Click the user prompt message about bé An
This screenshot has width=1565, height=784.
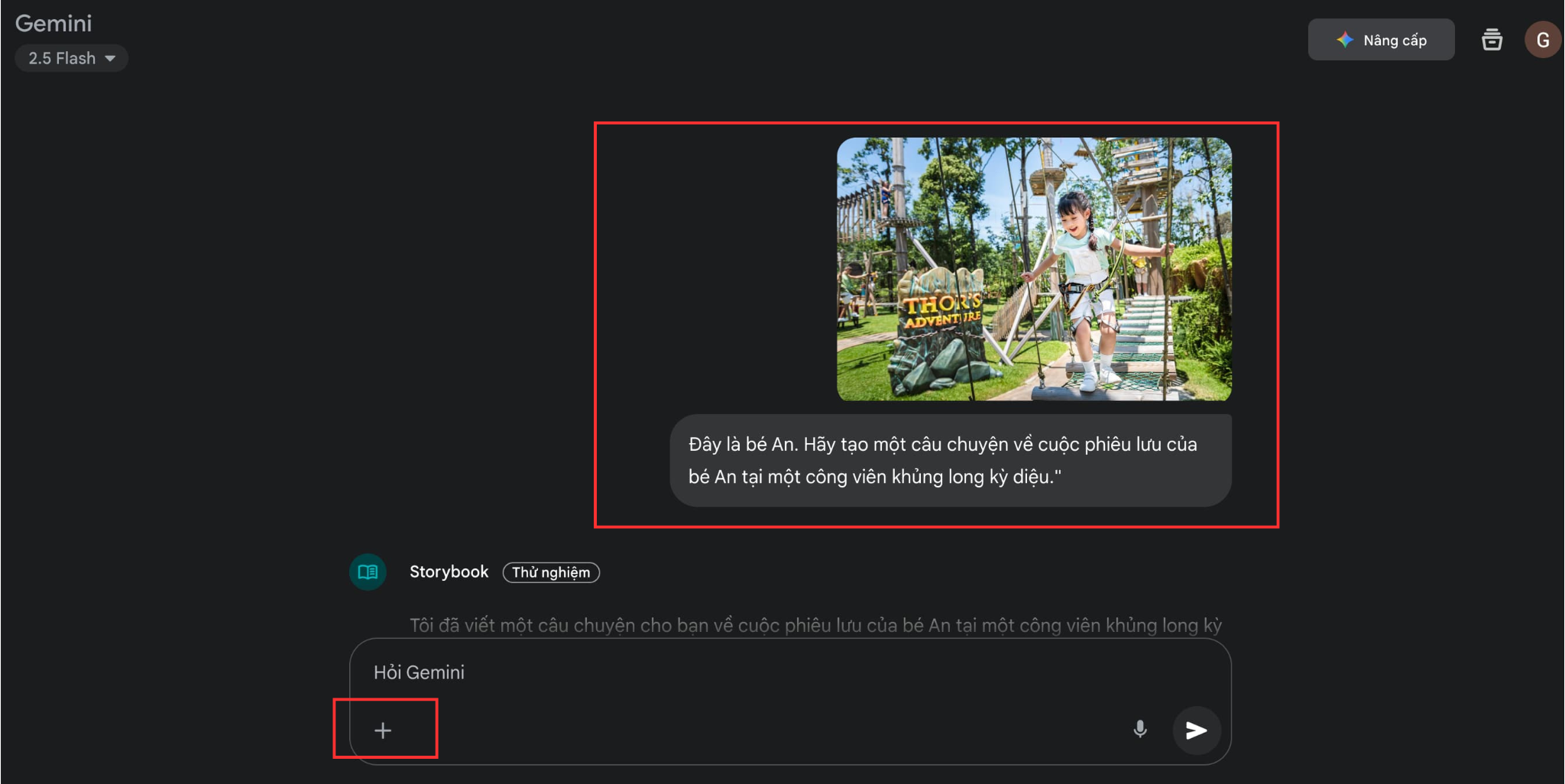pyautogui.click(x=951, y=461)
